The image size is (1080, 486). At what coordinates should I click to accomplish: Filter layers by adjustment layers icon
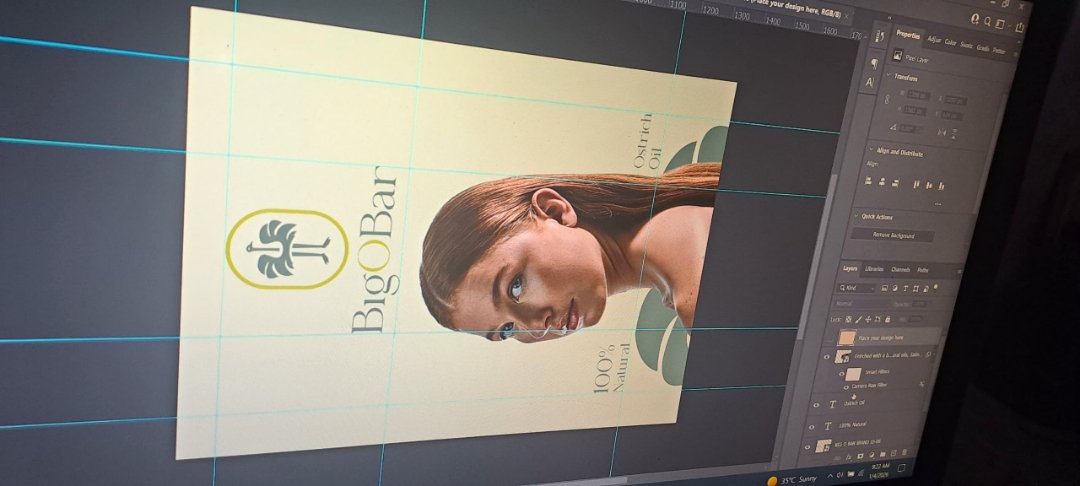(895, 288)
